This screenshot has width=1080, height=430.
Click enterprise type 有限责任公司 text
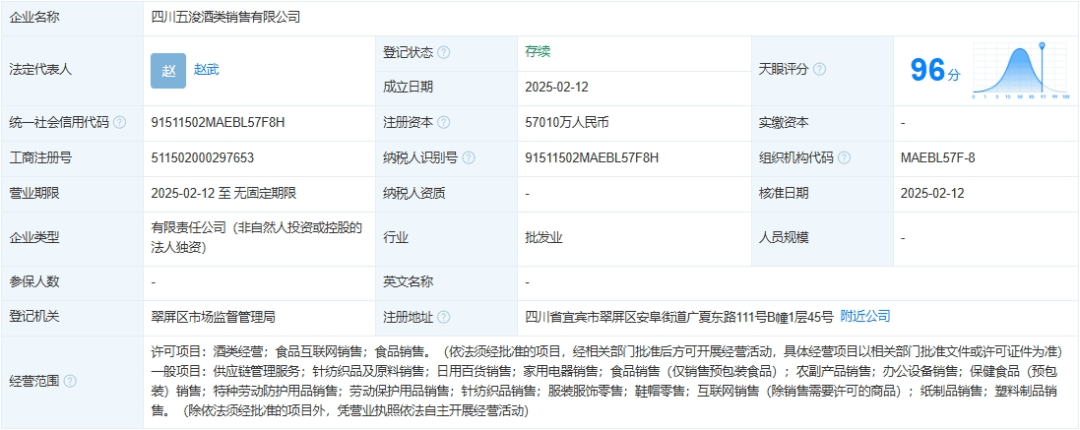(x=257, y=238)
